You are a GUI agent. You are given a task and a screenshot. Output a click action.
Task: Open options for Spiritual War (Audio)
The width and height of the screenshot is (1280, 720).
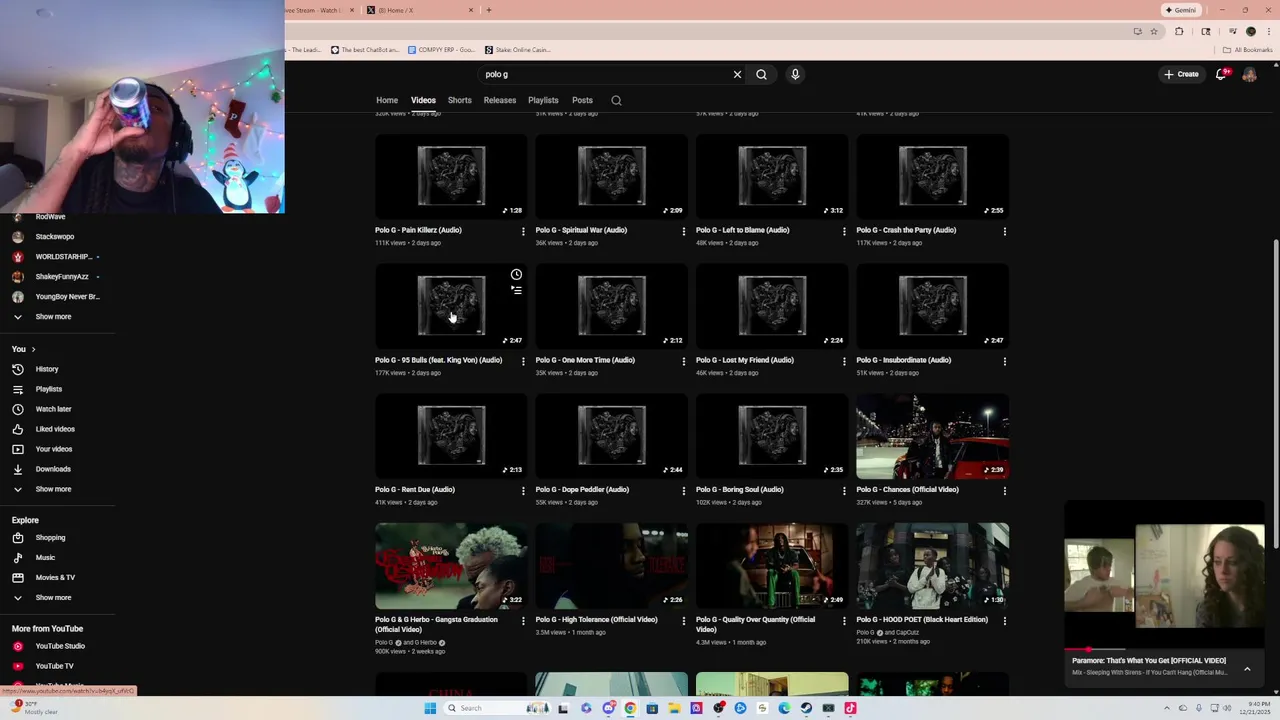coord(684,231)
